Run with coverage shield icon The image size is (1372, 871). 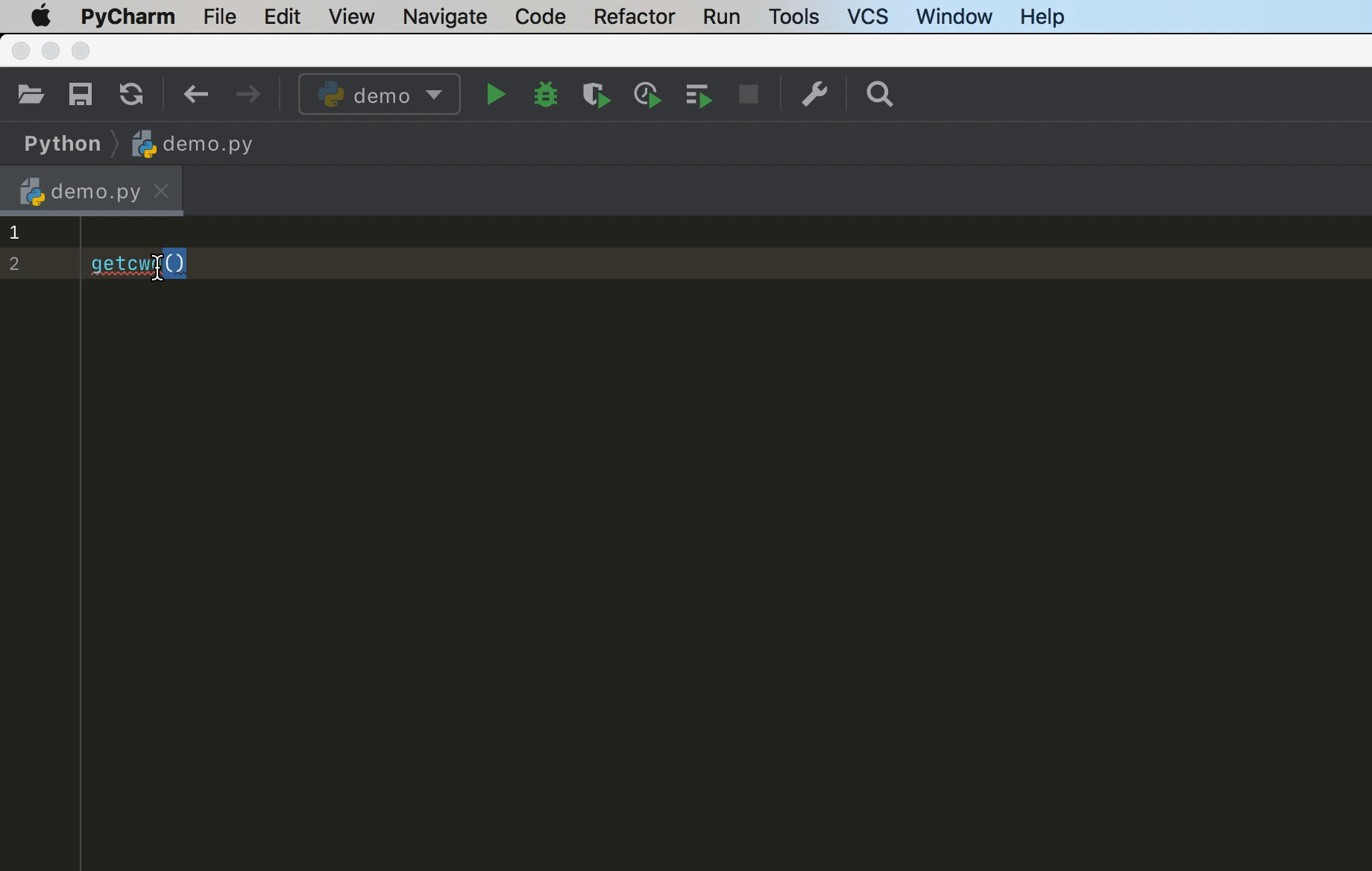(x=597, y=95)
